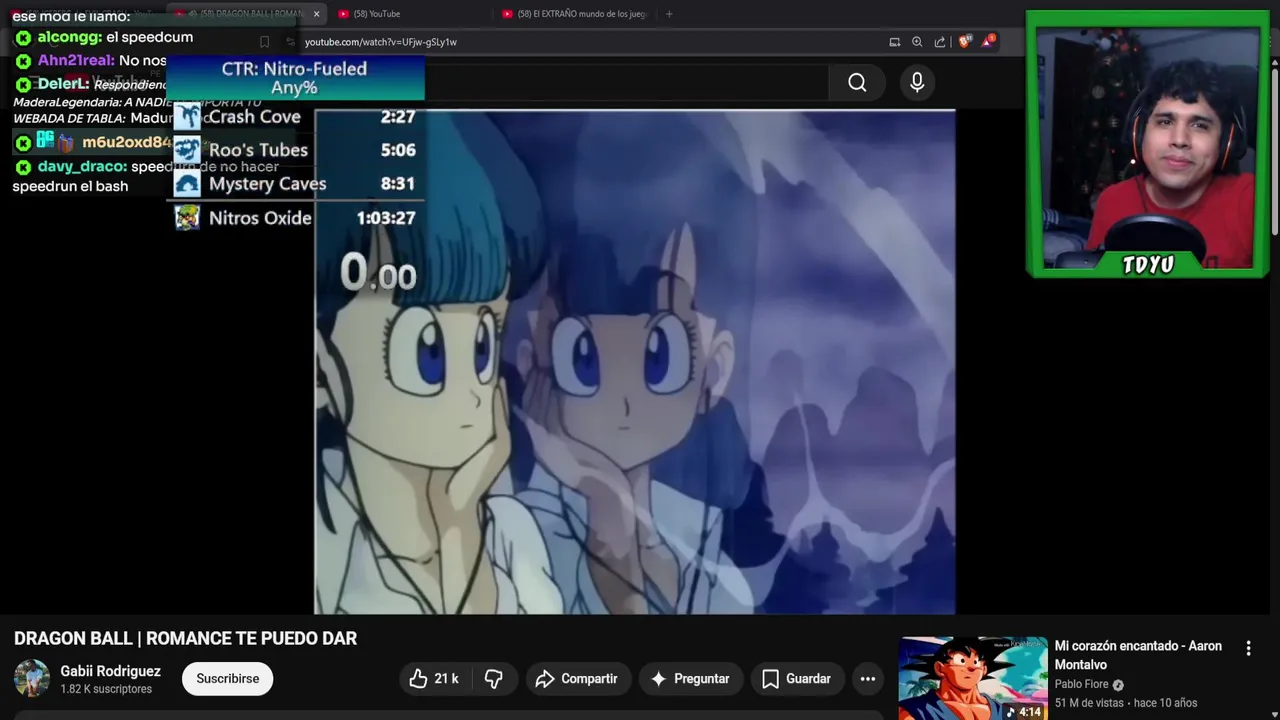Dislike the video with thumbs-down icon

click(494, 679)
